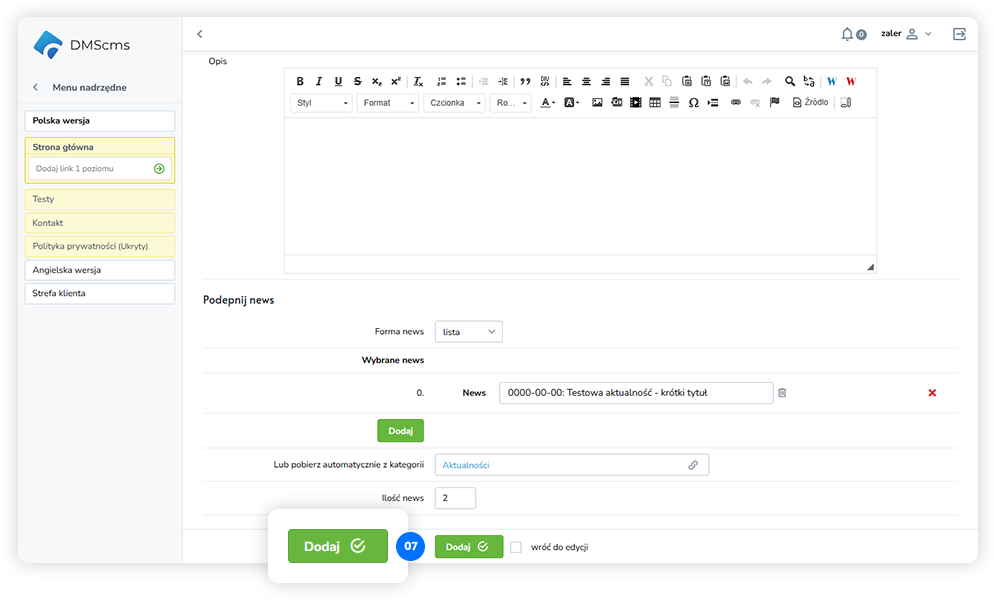Apply italic formatting in the editor
Viewport: 994px width, 600px height.
319,82
